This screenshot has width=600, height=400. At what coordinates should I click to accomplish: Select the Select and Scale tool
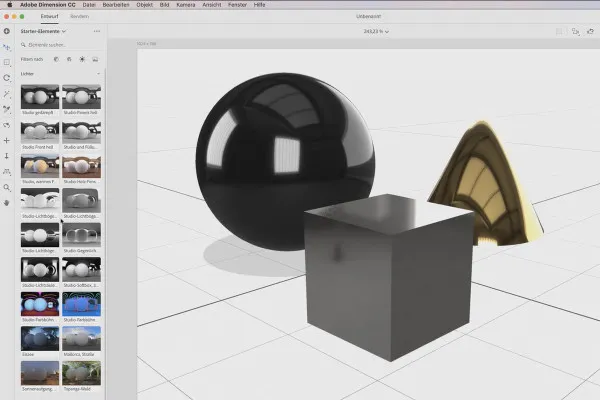click(x=7, y=62)
